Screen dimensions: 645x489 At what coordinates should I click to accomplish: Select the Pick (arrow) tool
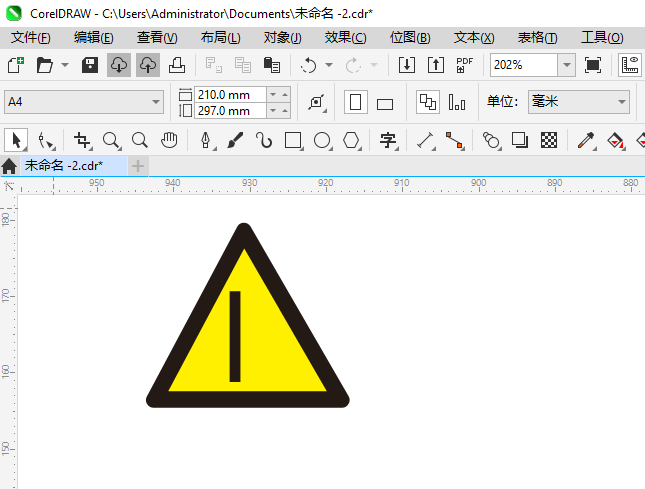point(16,140)
